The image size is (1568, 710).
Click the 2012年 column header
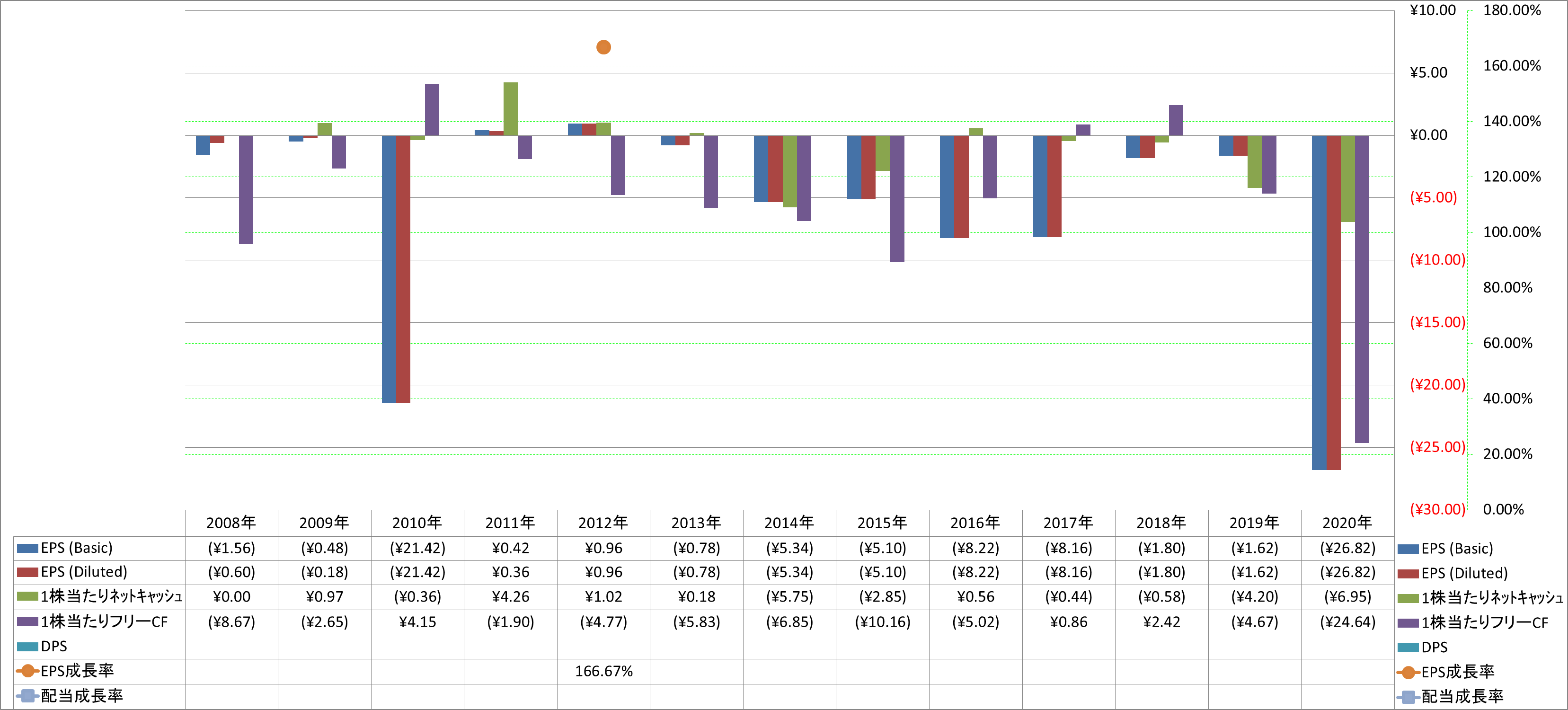click(x=603, y=523)
